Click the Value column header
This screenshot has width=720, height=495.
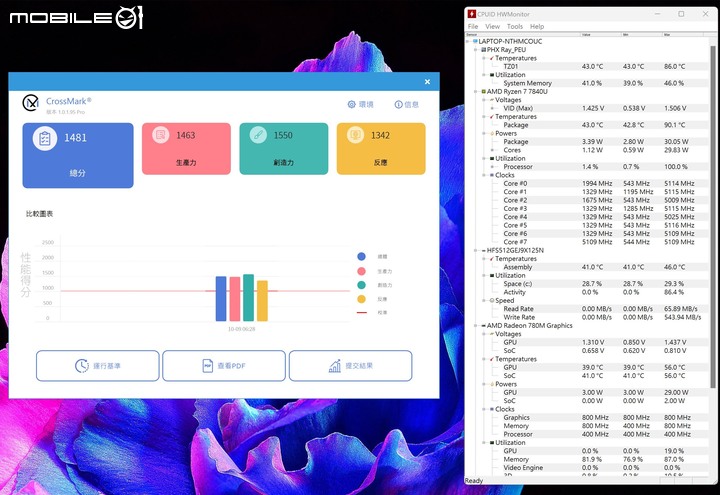601,34
